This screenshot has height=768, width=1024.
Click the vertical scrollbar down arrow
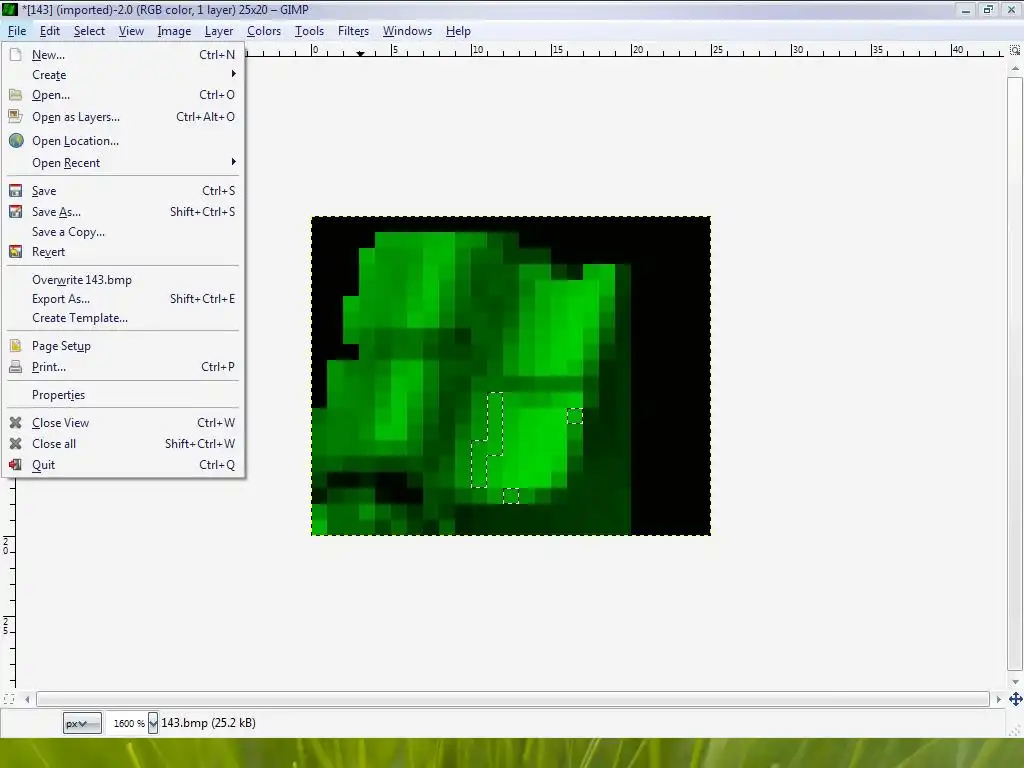point(1014,681)
